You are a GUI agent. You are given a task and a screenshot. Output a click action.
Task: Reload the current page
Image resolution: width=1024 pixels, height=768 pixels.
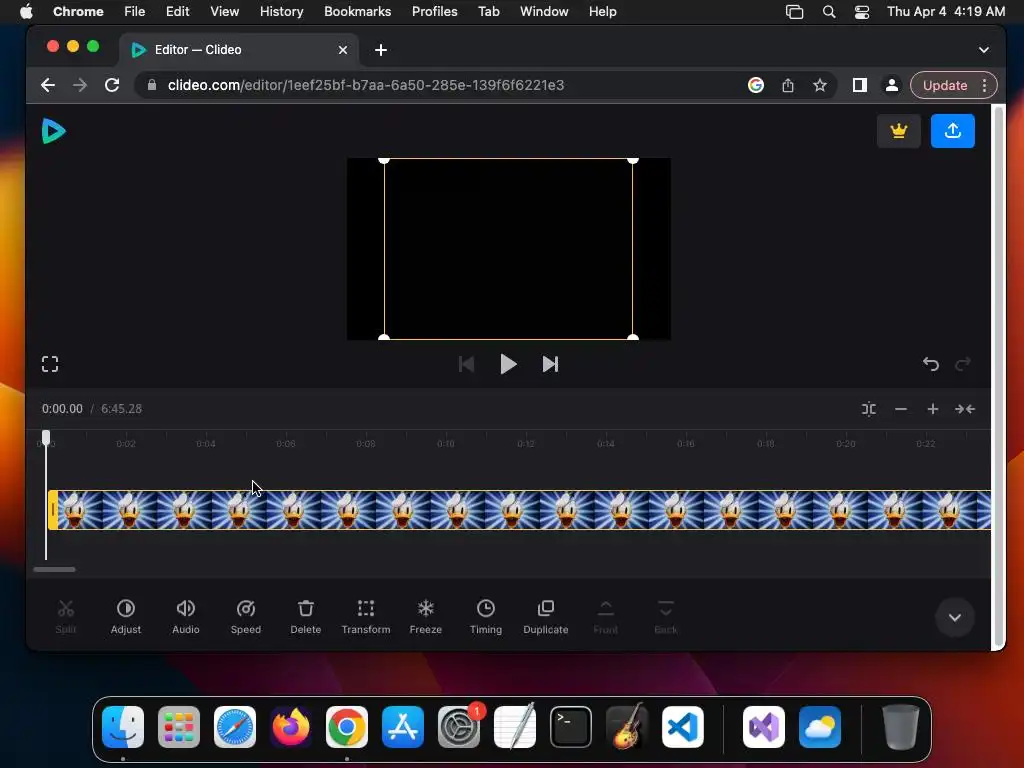pos(112,86)
